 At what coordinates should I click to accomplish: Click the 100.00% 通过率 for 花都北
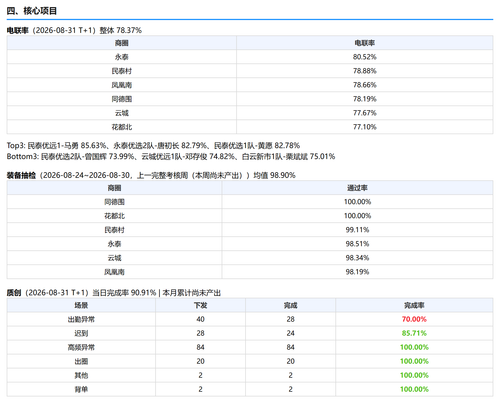pos(357,216)
